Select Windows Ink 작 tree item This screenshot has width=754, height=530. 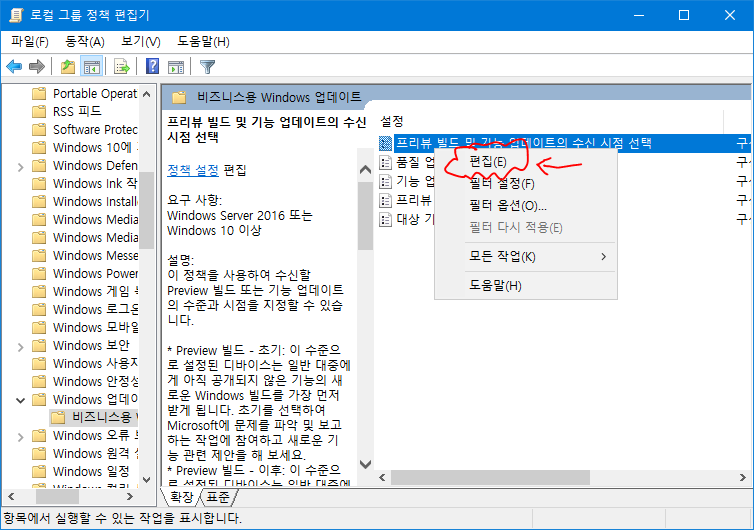pyautogui.click(x=95, y=184)
